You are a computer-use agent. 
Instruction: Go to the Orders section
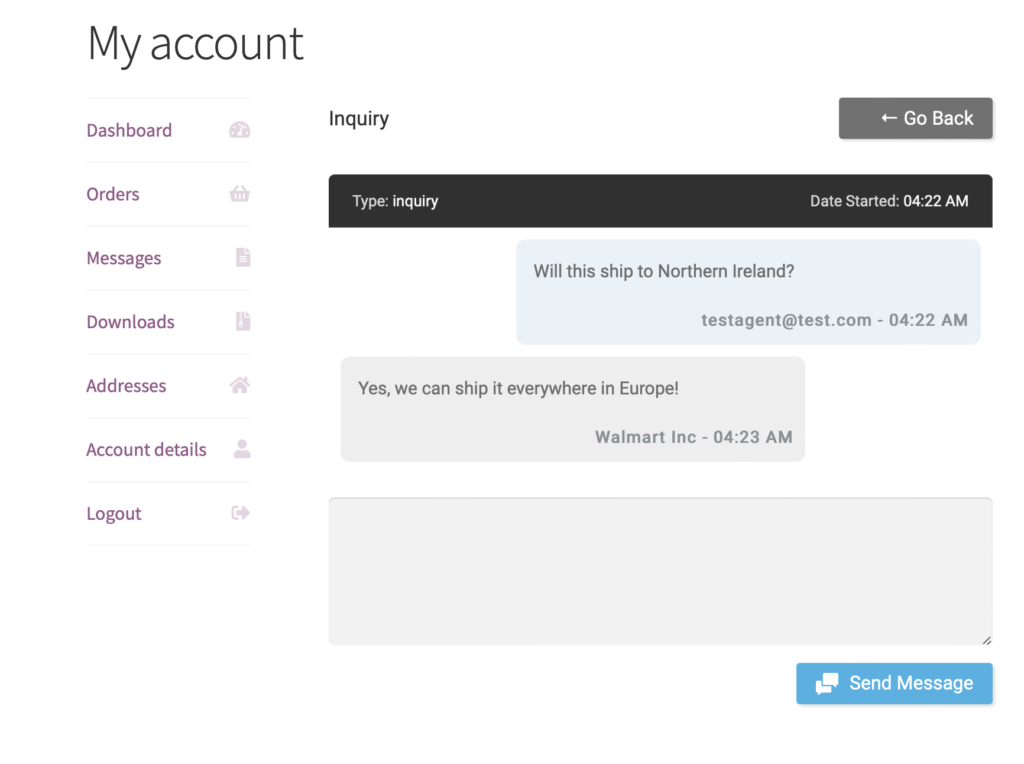point(113,195)
